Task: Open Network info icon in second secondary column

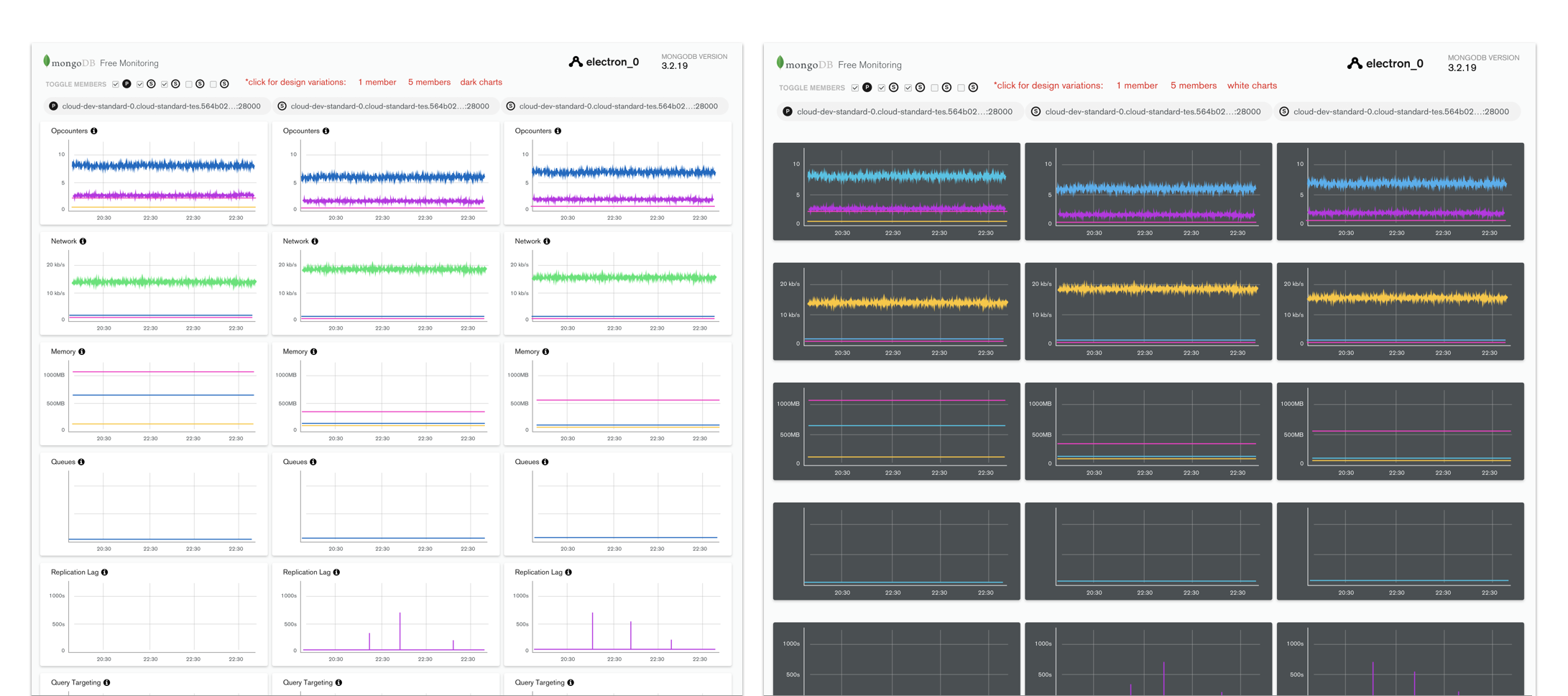Action: 548,241
